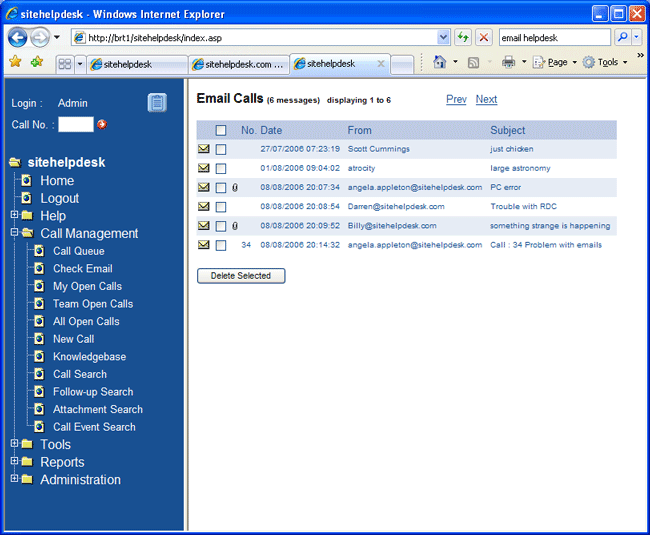Open the New Call link
650x535 pixels.
click(x=73, y=339)
